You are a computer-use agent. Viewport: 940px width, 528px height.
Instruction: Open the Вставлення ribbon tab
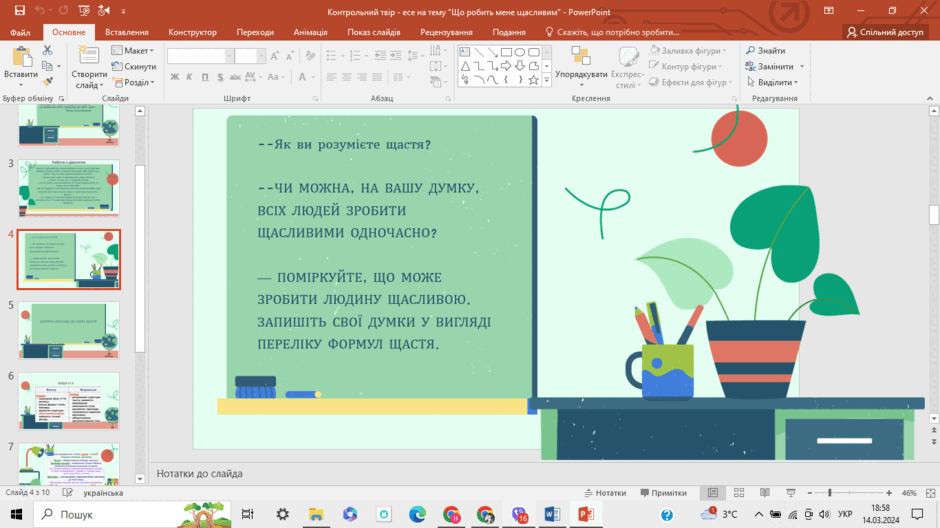(x=126, y=32)
